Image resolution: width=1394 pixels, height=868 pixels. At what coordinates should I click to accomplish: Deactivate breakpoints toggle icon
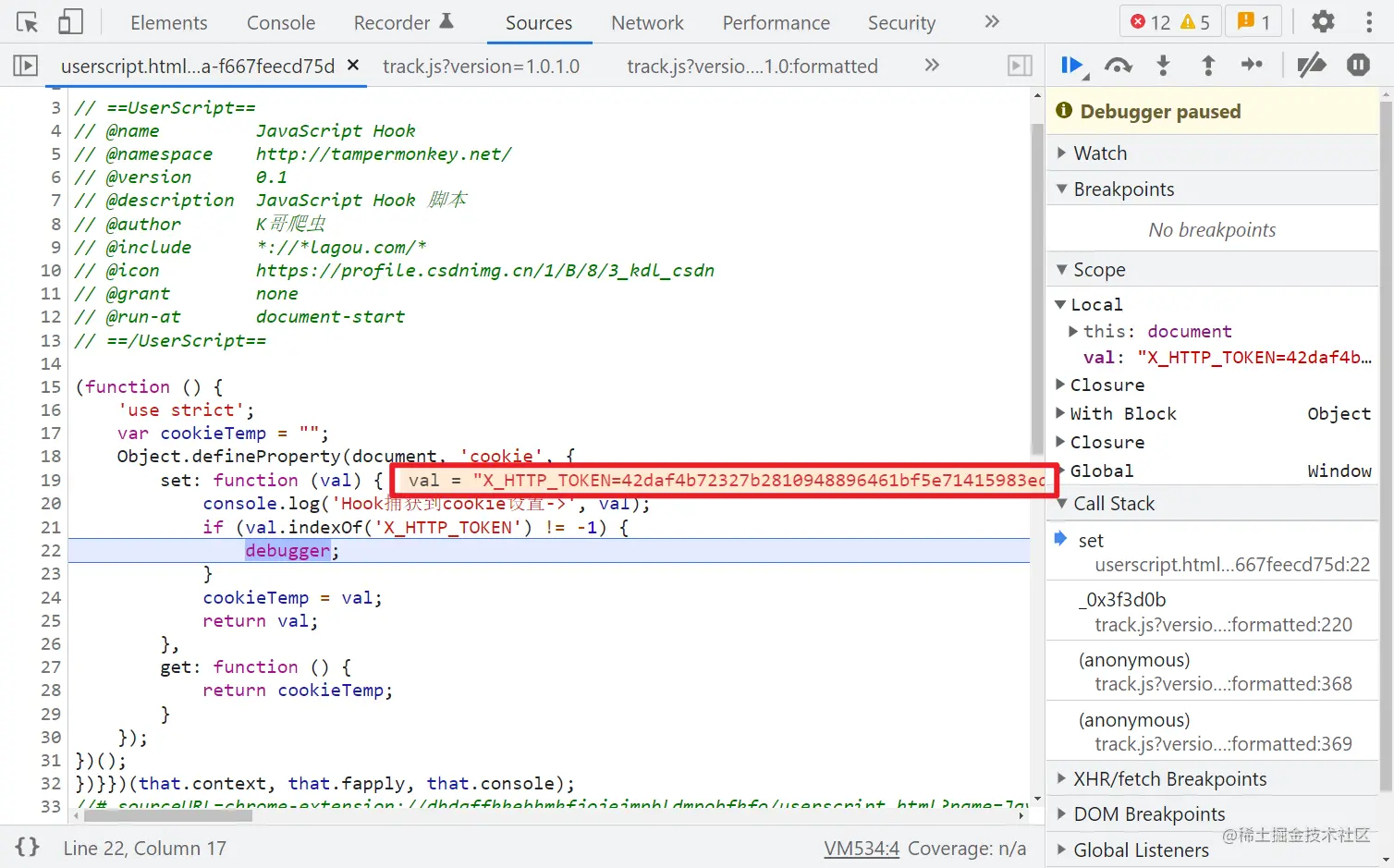click(x=1312, y=65)
